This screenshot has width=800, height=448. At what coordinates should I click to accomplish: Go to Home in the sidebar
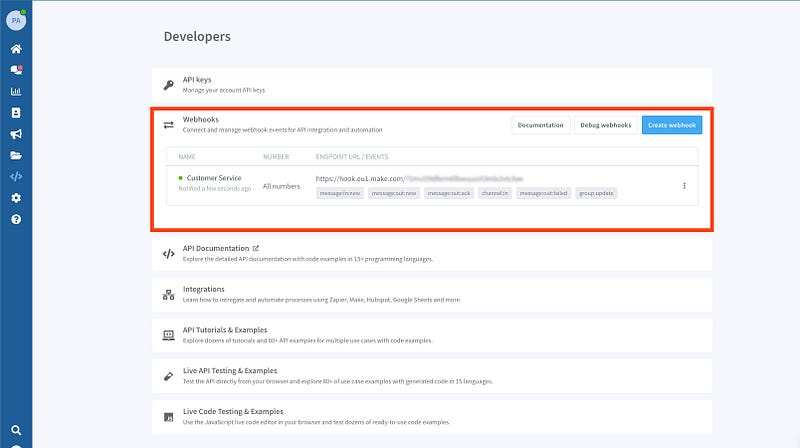[16, 48]
